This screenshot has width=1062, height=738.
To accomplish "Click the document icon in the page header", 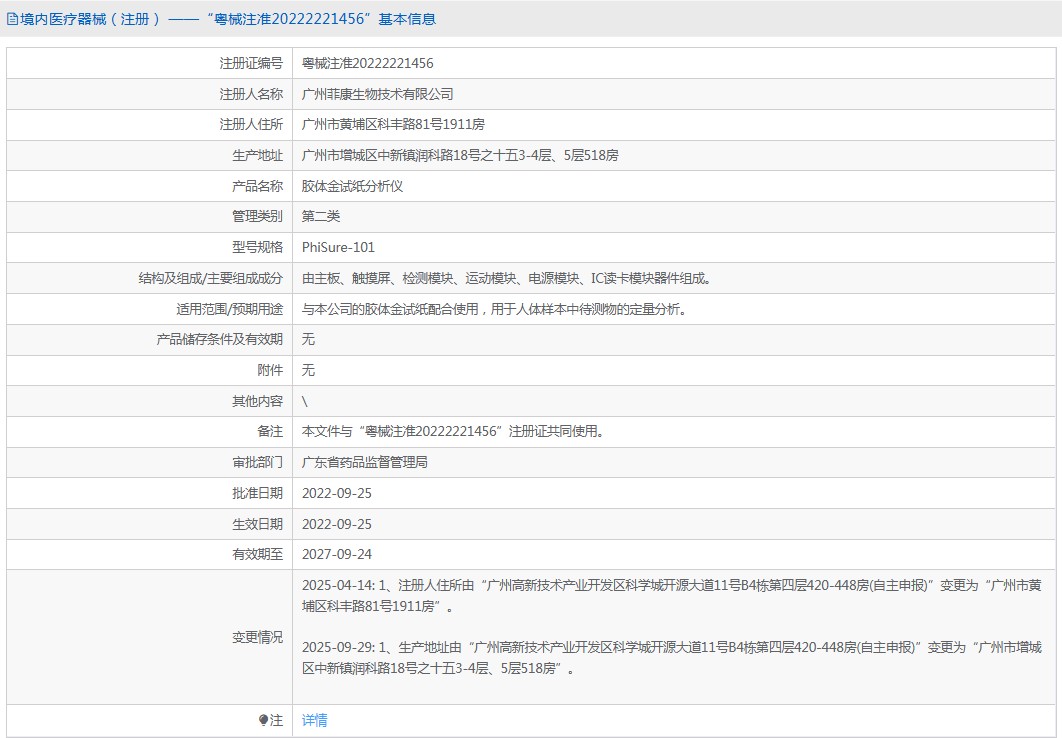I will point(12,20).
